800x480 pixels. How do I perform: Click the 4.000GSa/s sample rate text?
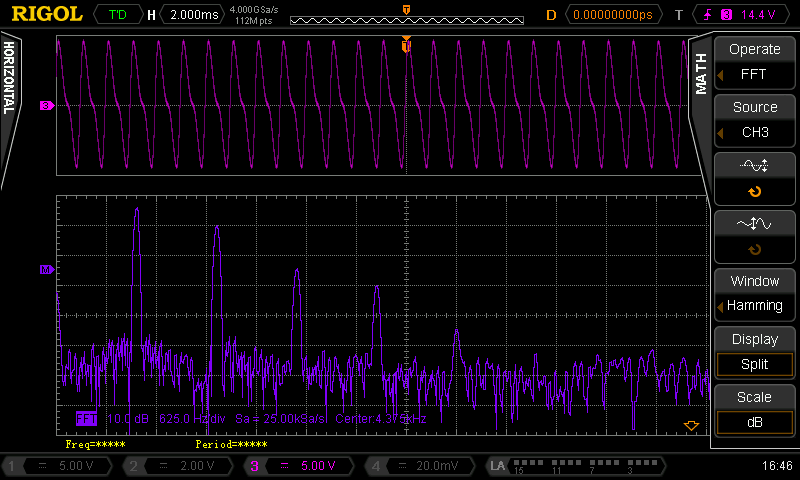click(x=254, y=9)
